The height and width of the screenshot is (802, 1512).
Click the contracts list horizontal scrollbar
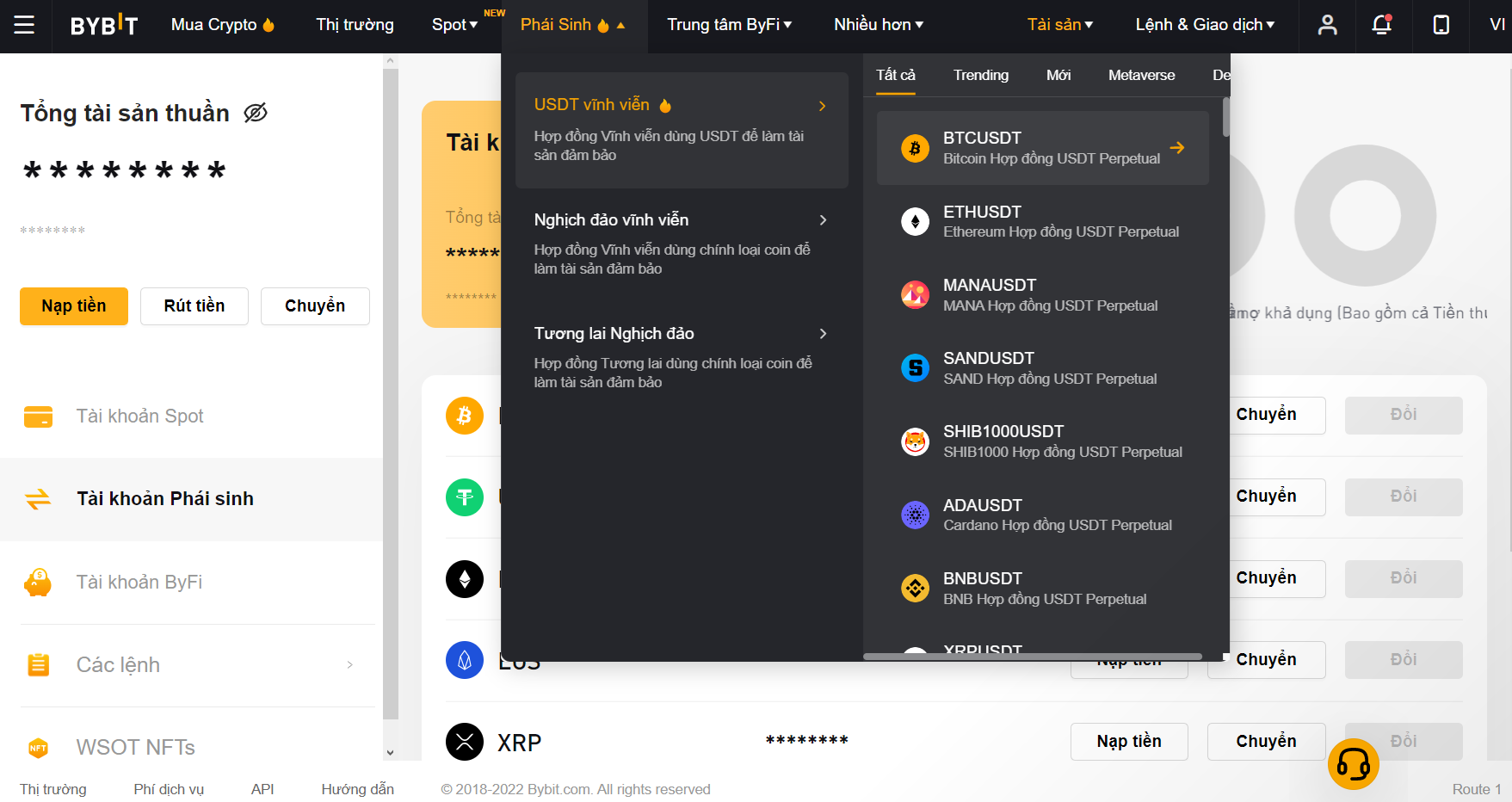coord(1033,657)
